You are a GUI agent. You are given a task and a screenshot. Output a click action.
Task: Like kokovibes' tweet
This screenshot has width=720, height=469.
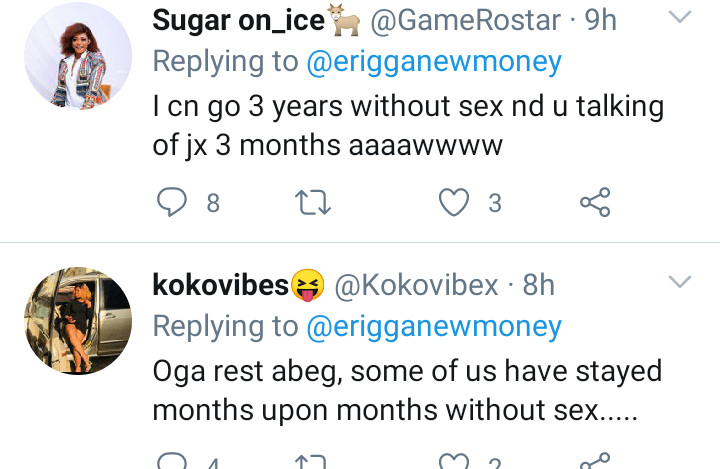point(454,461)
